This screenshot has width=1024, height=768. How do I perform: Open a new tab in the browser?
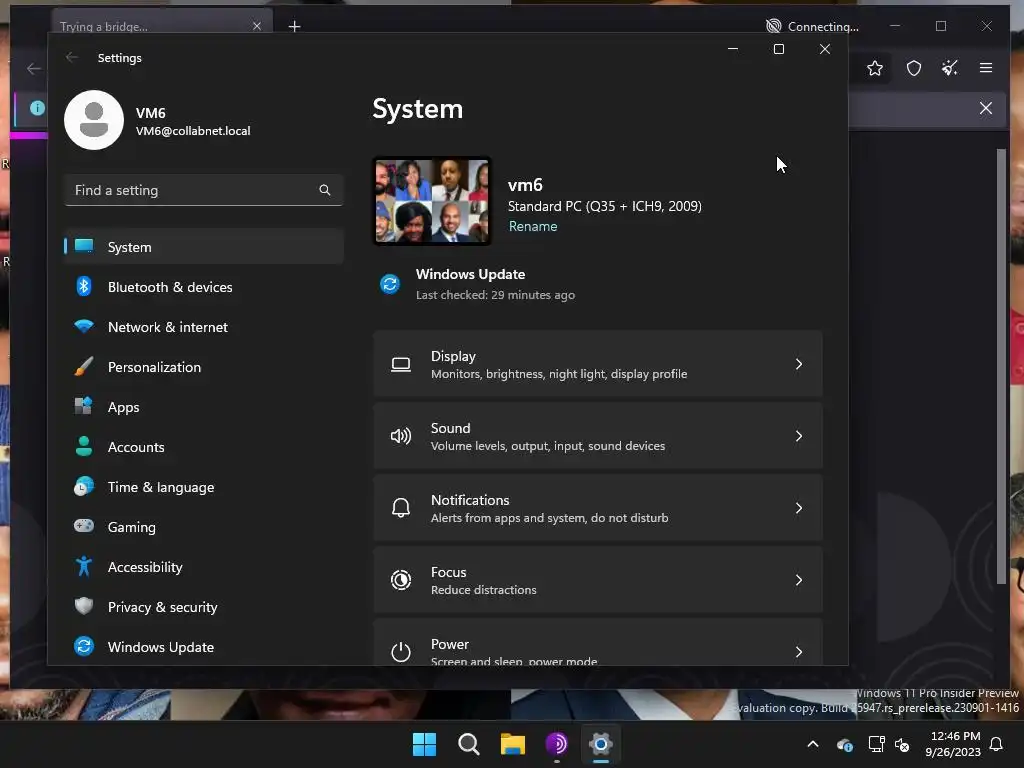pos(295,26)
